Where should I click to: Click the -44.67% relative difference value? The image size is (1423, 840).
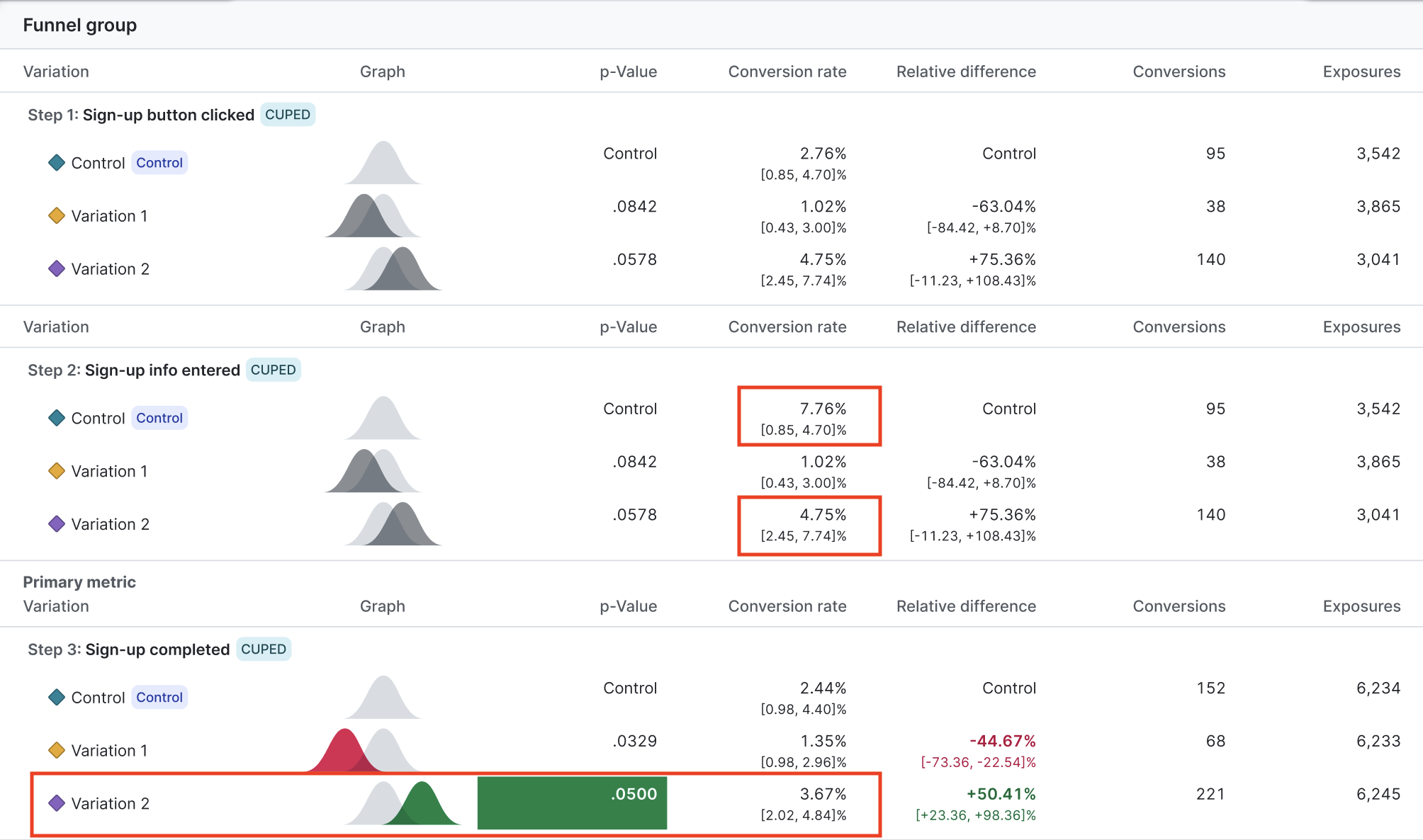[1002, 741]
